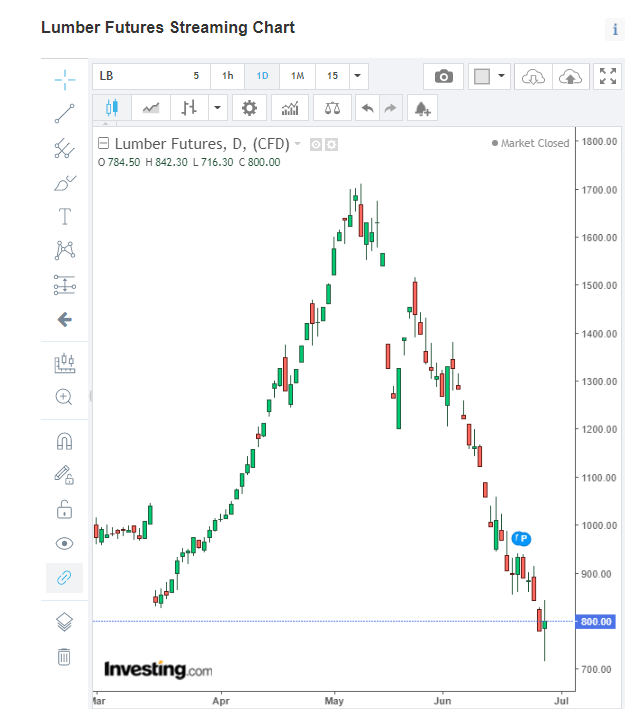Viewport: 625px width, 709px height.
Task: Click the legend settings gear icon
Action: (331, 144)
